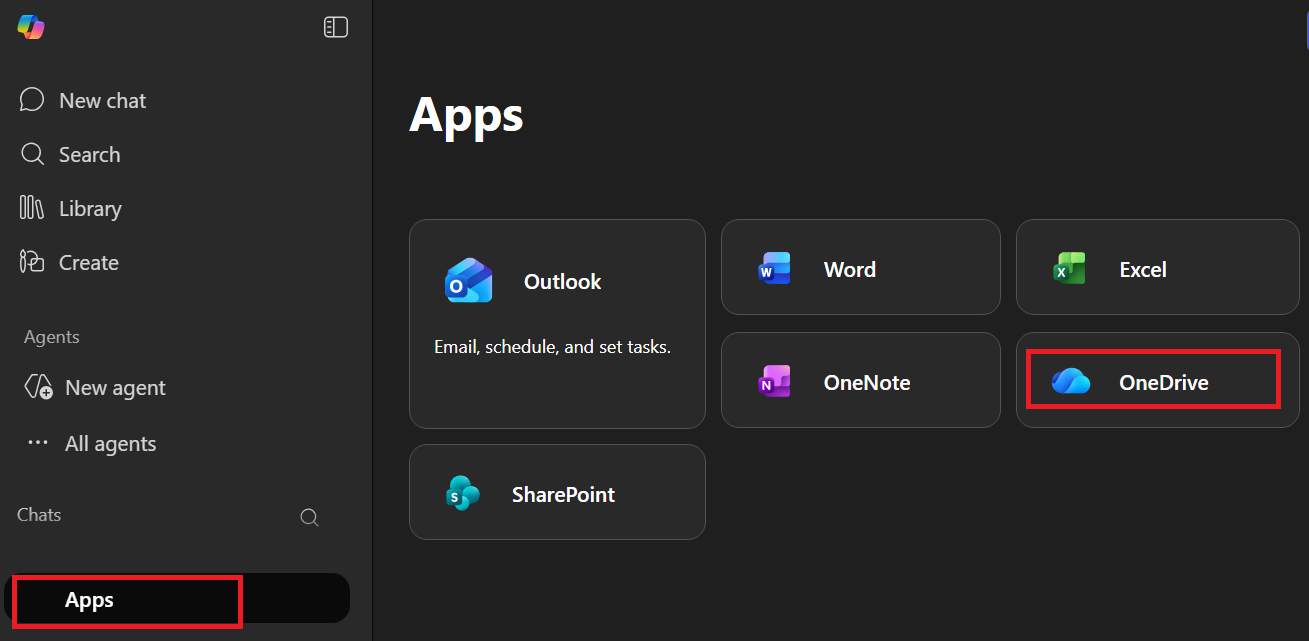Click the Search magnifier icon in sidebar
The width and height of the screenshot is (1309, 641).
pos(32,154)
